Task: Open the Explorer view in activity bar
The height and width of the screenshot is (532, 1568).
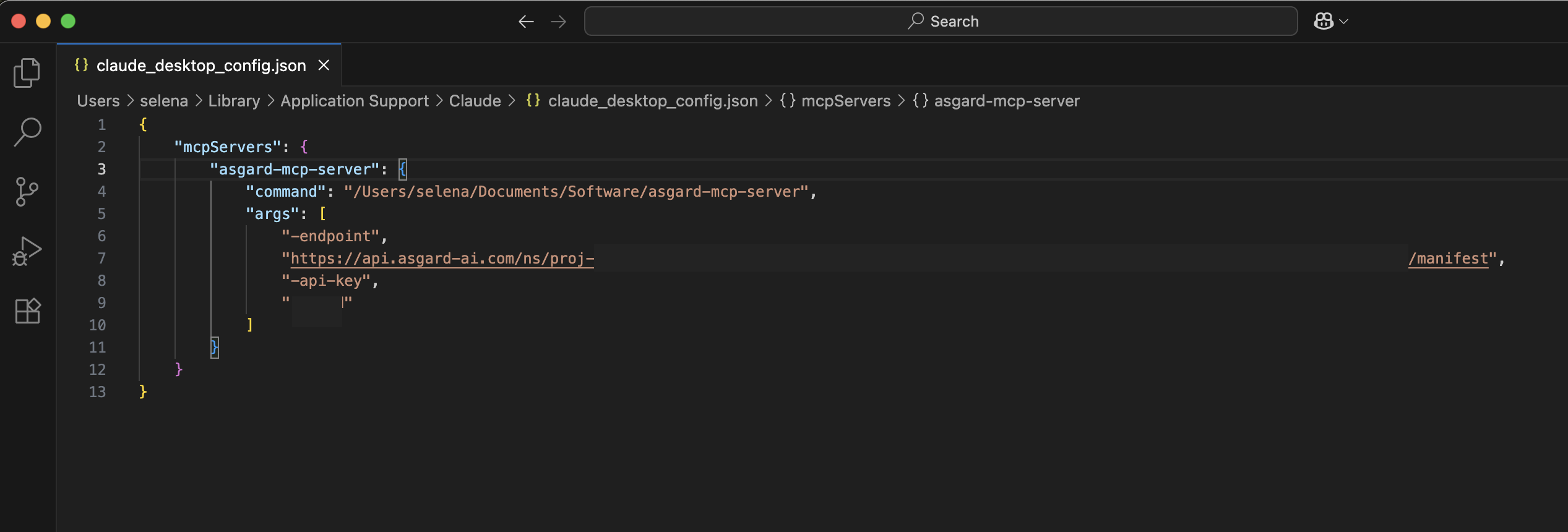Action: click(27, 73)
